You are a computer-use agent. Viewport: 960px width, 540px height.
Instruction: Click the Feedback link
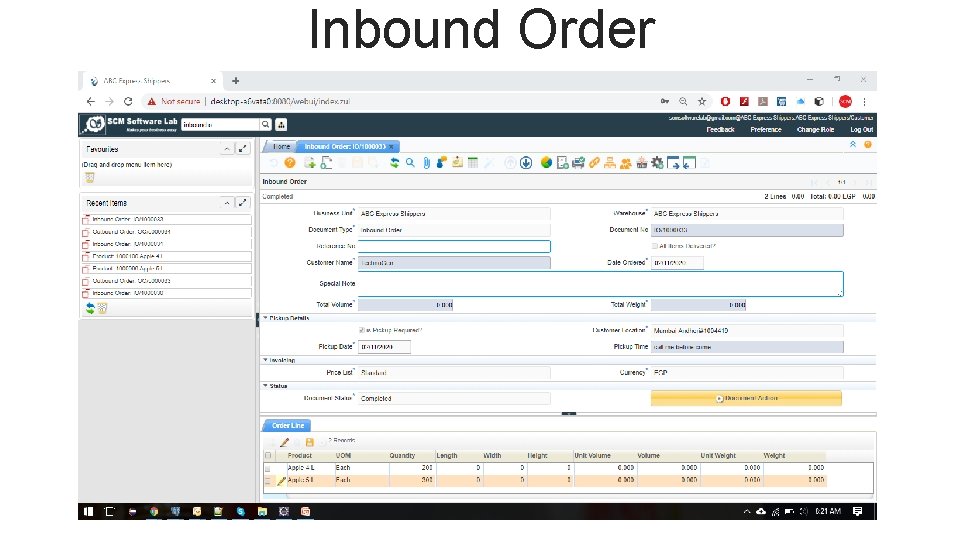tap(720, 130)
